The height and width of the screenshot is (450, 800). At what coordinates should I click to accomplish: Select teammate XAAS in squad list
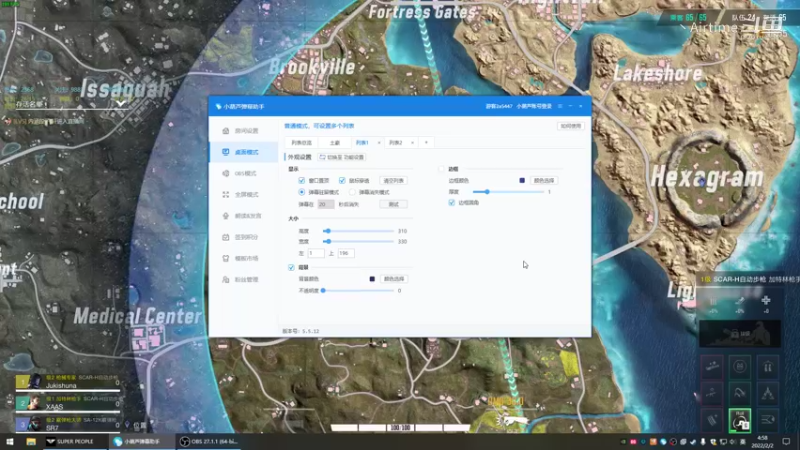click(x=67, y=403)
